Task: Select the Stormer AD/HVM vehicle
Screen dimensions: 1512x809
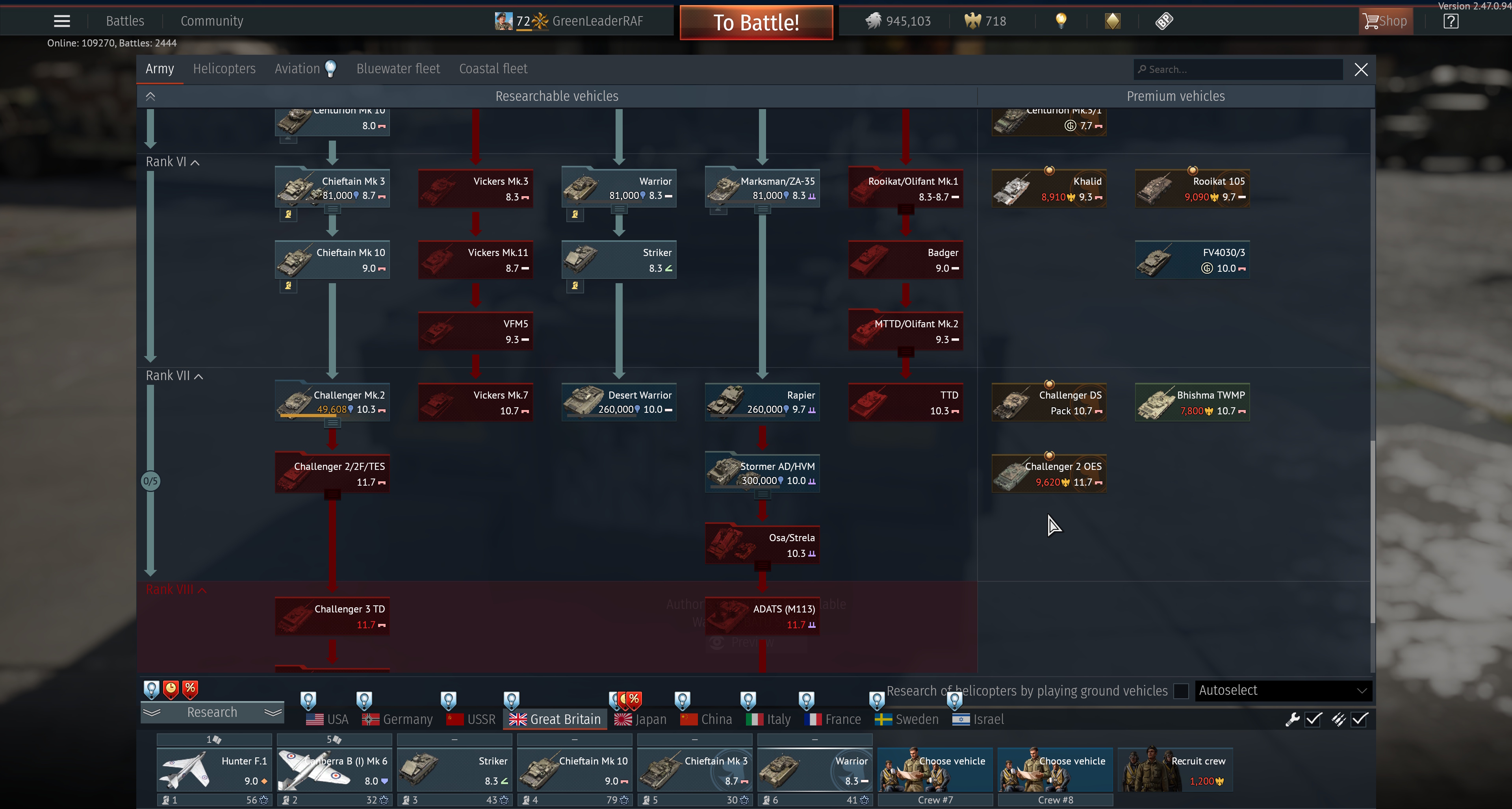Action: tap(762, 473)
